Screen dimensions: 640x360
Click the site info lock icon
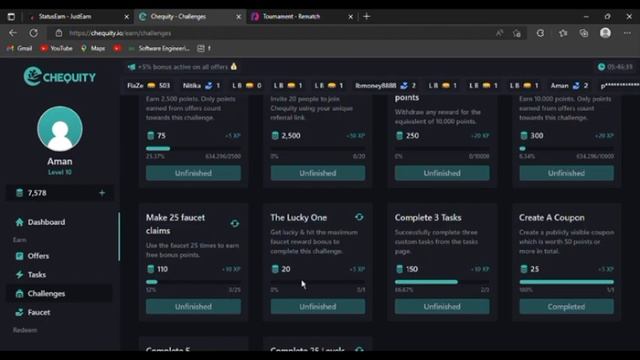tap(59, 33)
